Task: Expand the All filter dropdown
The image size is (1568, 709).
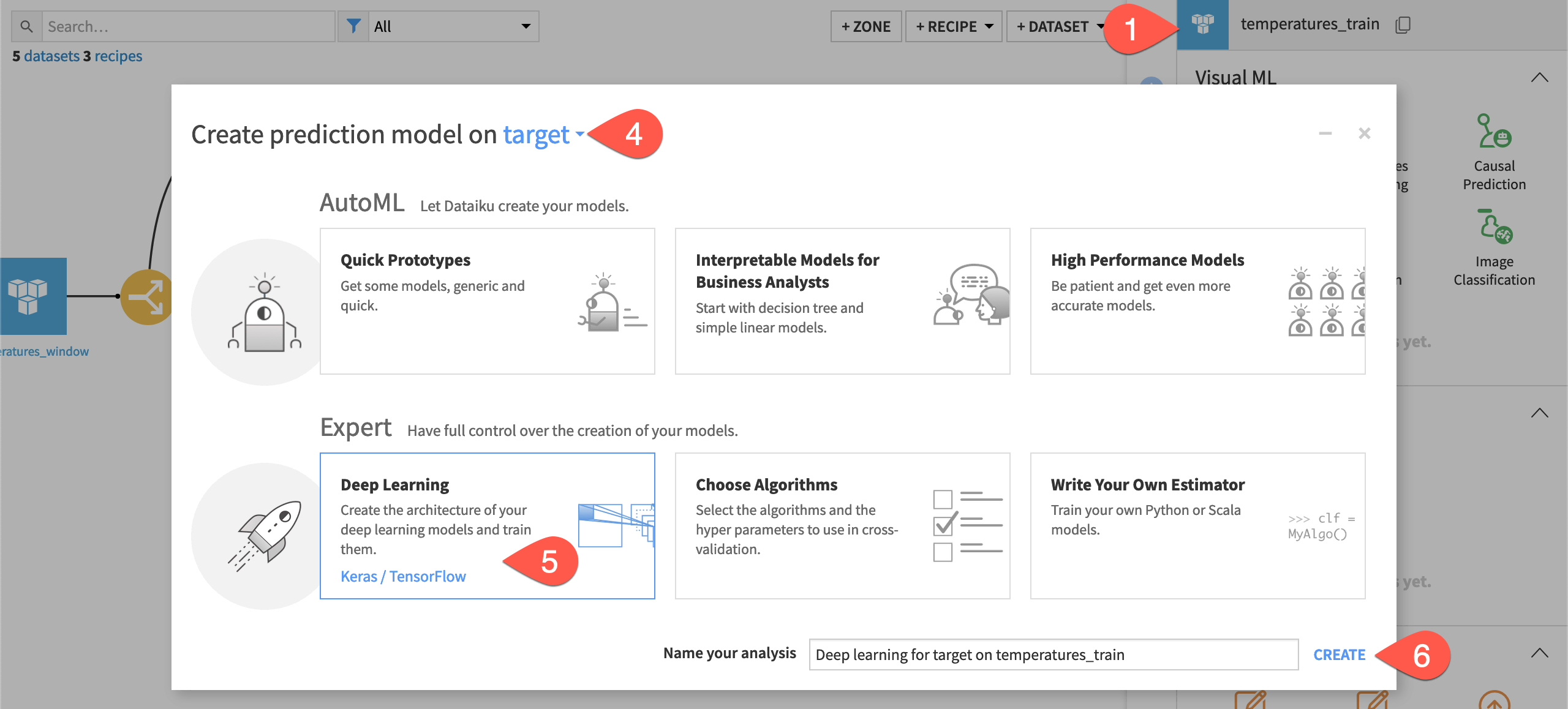Action: pos(449,25)
